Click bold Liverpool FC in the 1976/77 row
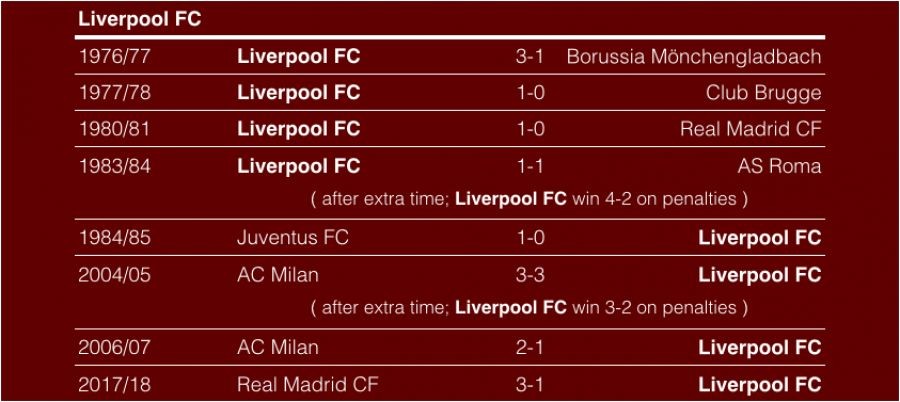The width and height of the screenshot is (900, 402). pos(298,57)
